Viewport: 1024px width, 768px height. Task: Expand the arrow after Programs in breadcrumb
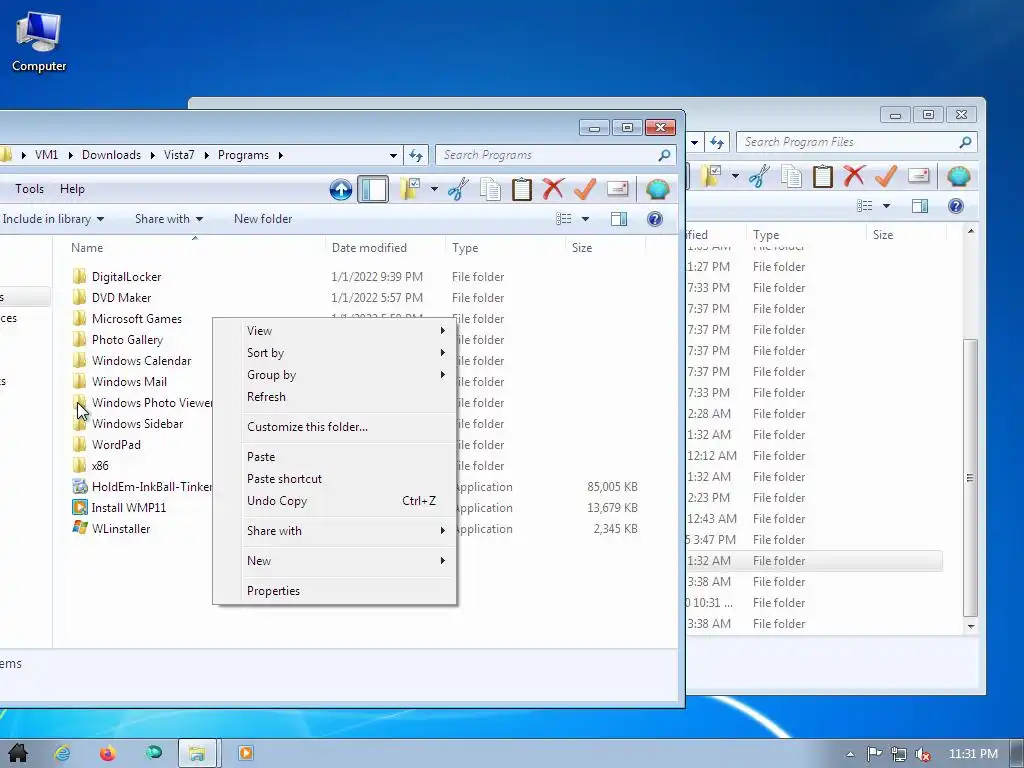point(281,155)
